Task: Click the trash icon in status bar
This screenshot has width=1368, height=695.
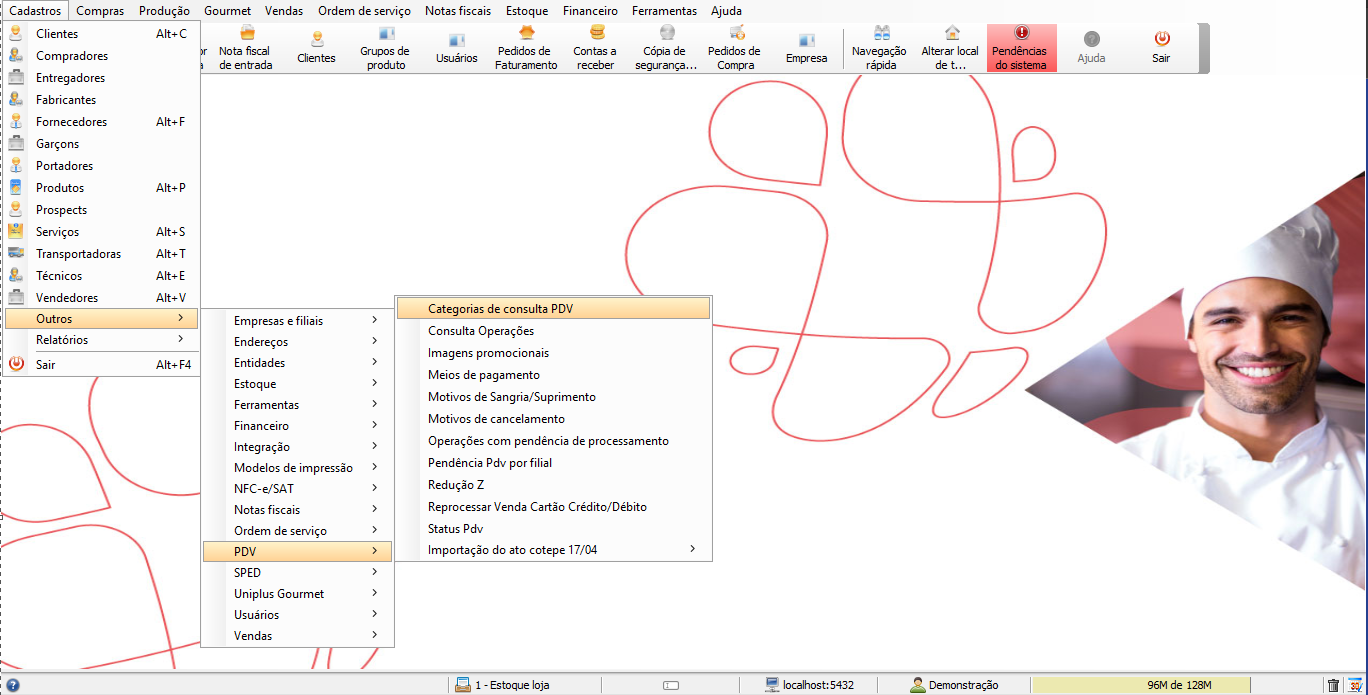Action: point(1333,685)
